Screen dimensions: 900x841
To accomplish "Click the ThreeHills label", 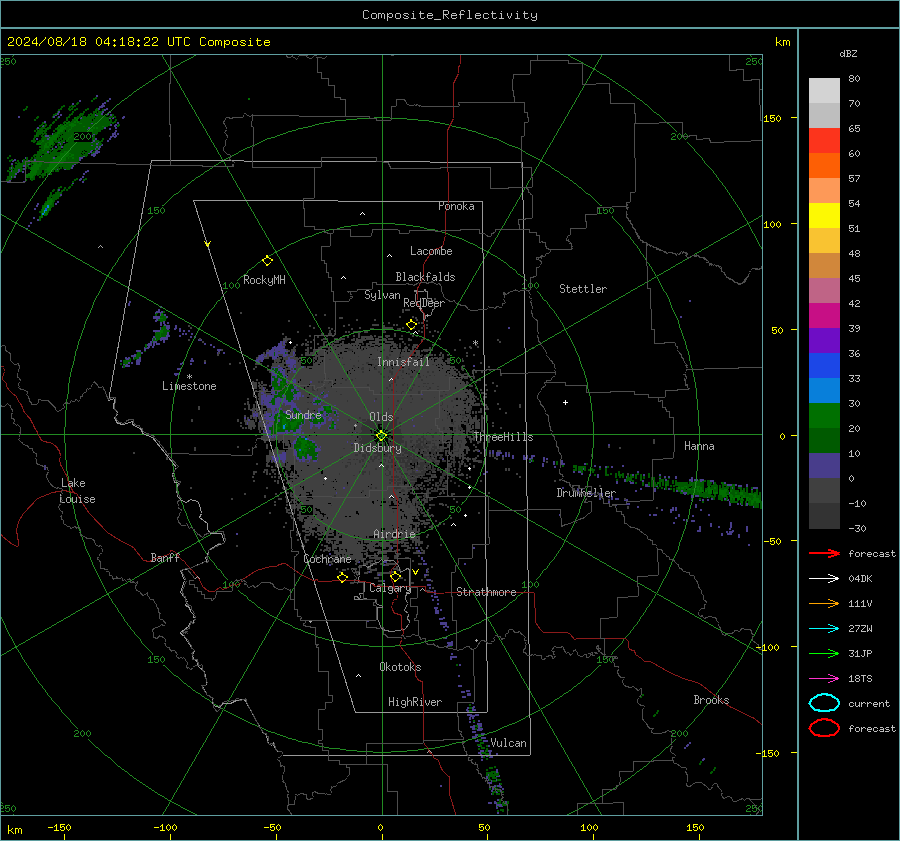I will 503,437.
